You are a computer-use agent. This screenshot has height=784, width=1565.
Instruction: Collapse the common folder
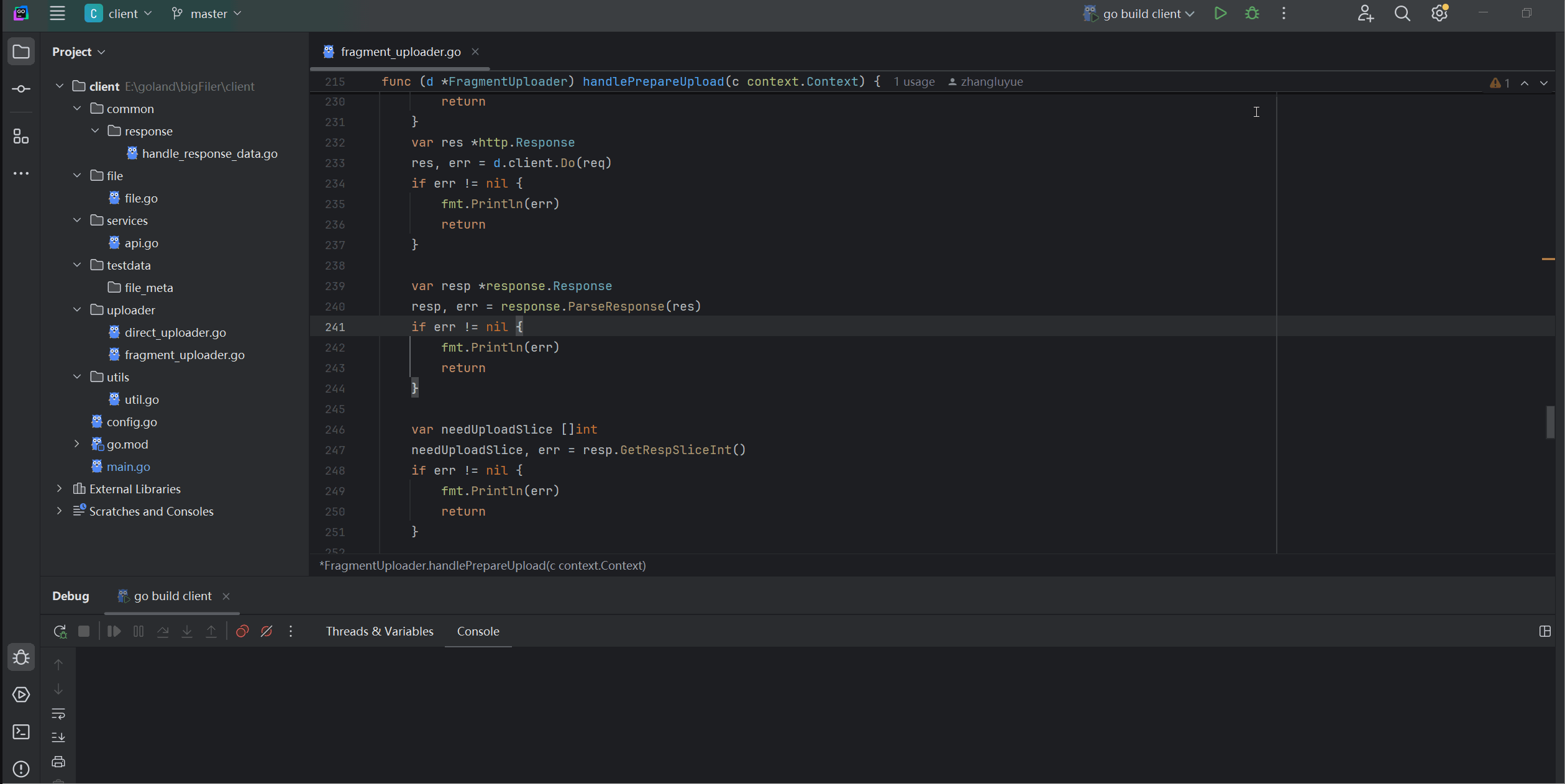(77, 109)
